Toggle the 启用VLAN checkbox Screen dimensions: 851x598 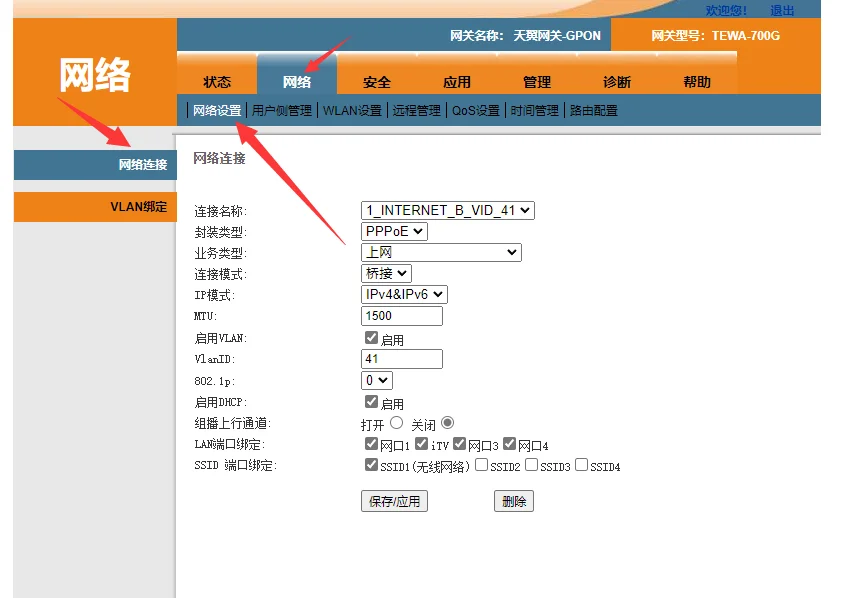pos(371,338)
